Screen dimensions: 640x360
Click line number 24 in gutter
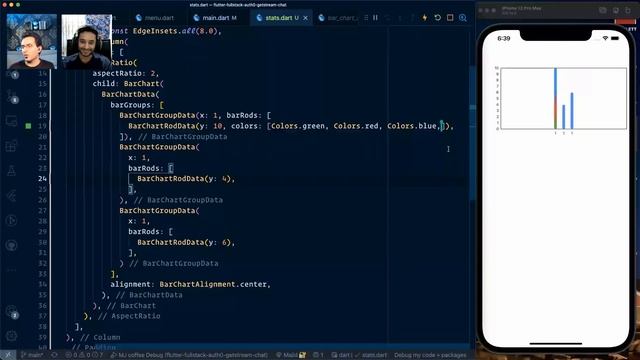pos(42,179)
